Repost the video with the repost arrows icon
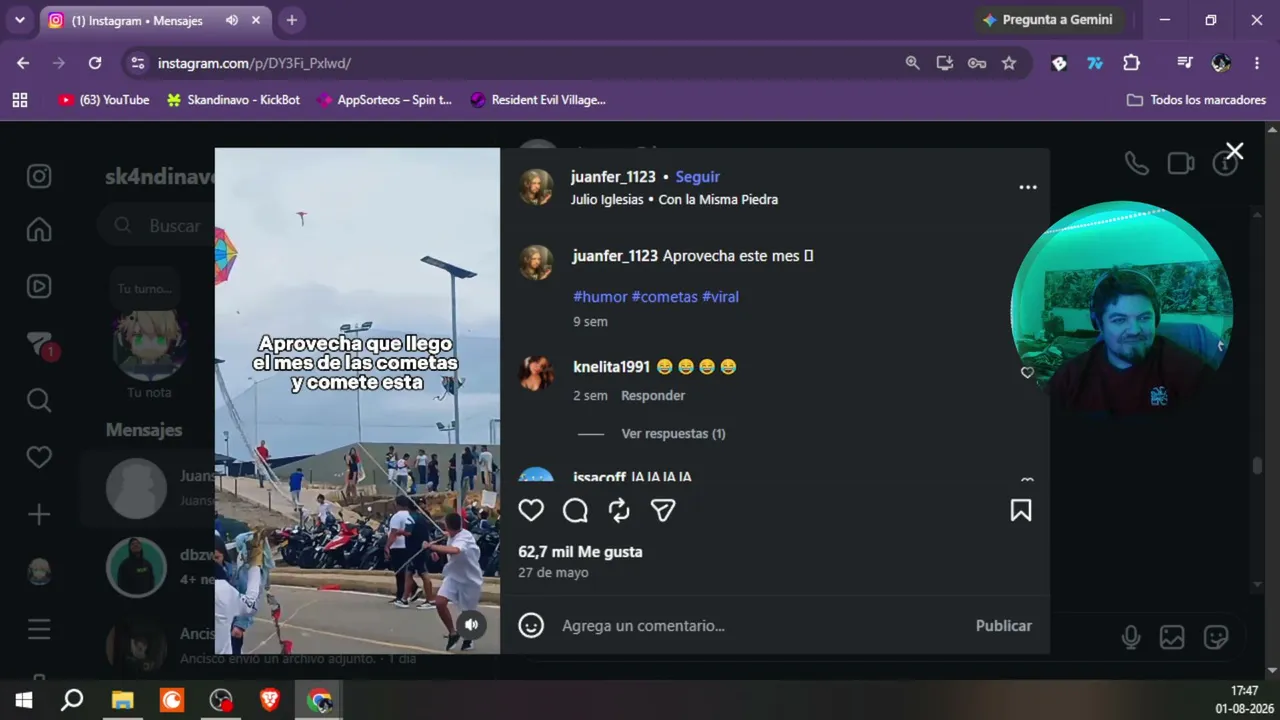 619,511
